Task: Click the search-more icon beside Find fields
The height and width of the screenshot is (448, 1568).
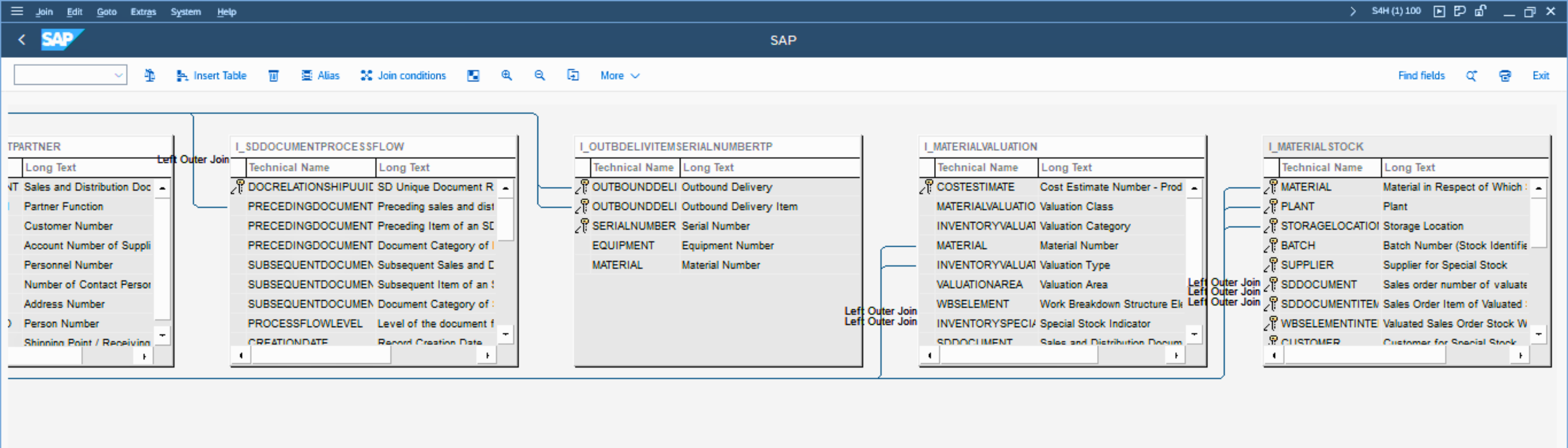Action: 1471,75
